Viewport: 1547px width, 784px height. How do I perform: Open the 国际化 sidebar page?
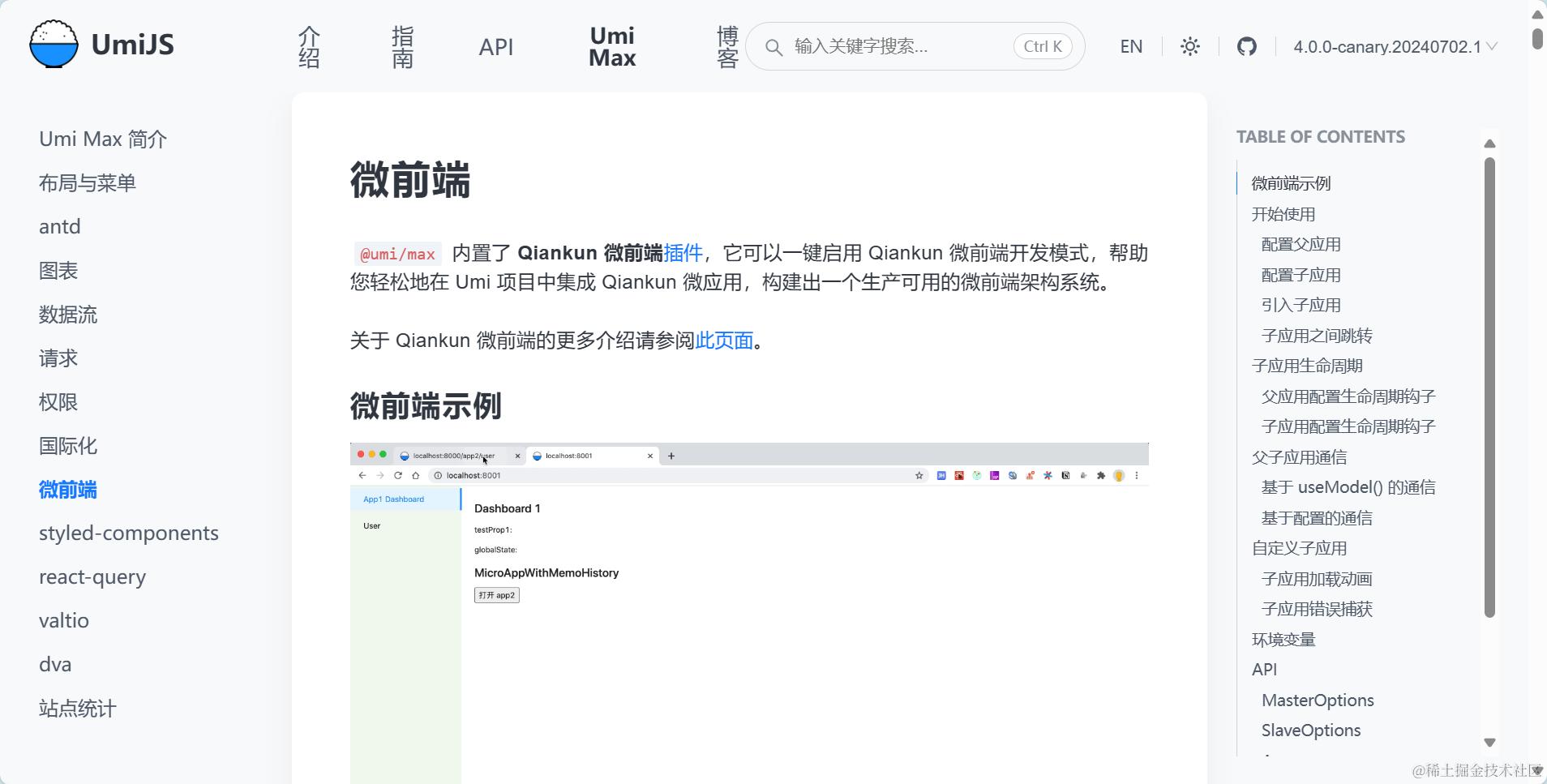click(68, 446)
